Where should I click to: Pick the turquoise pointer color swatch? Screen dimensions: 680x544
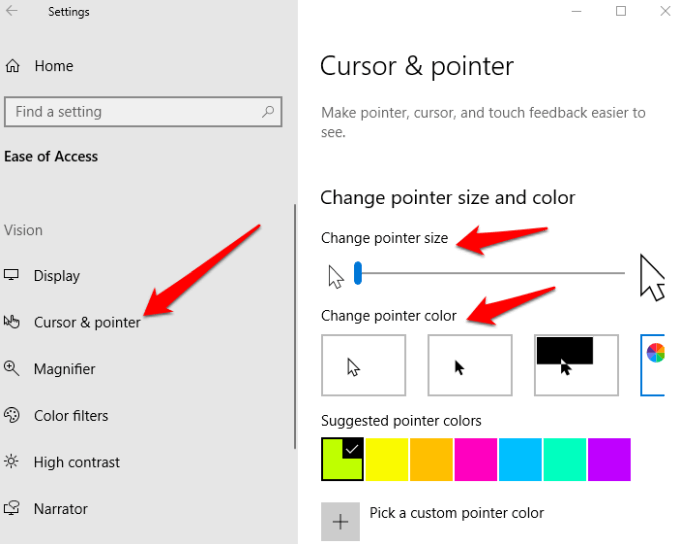click(x=565, y=459)
